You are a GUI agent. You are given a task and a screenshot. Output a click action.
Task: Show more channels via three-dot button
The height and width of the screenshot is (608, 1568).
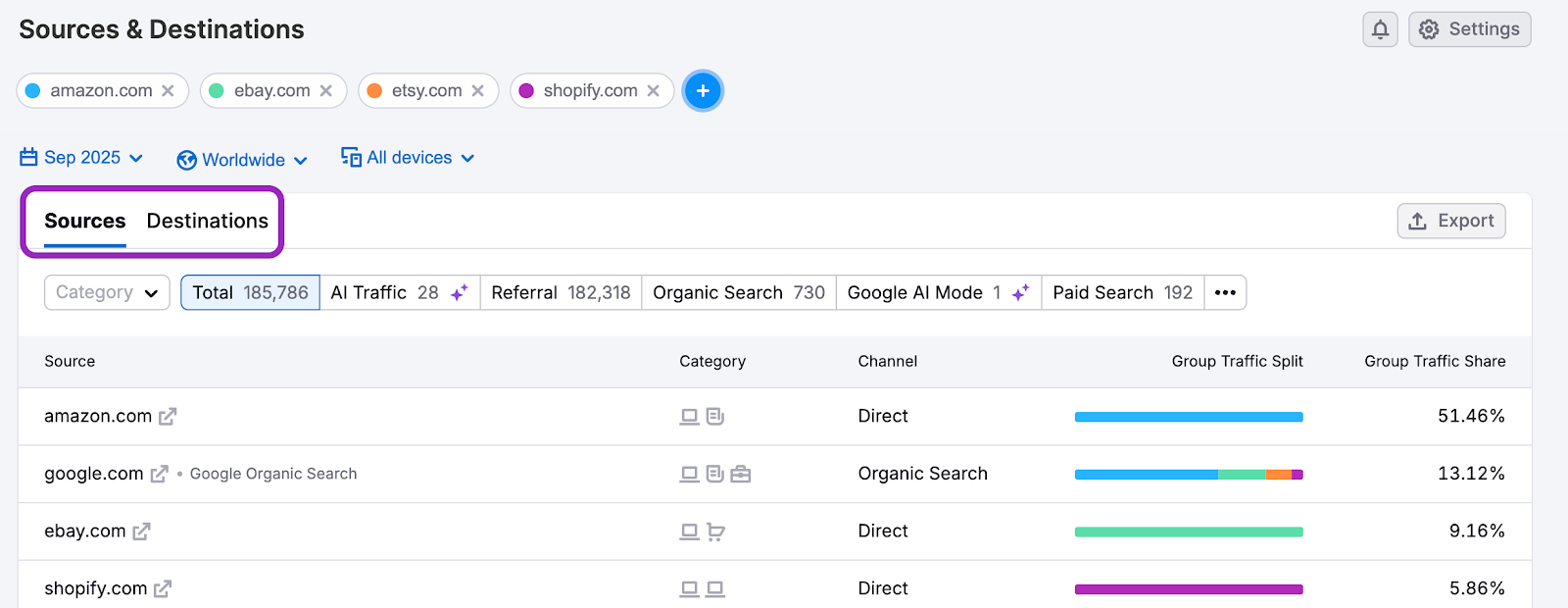tap(1225, 292)
